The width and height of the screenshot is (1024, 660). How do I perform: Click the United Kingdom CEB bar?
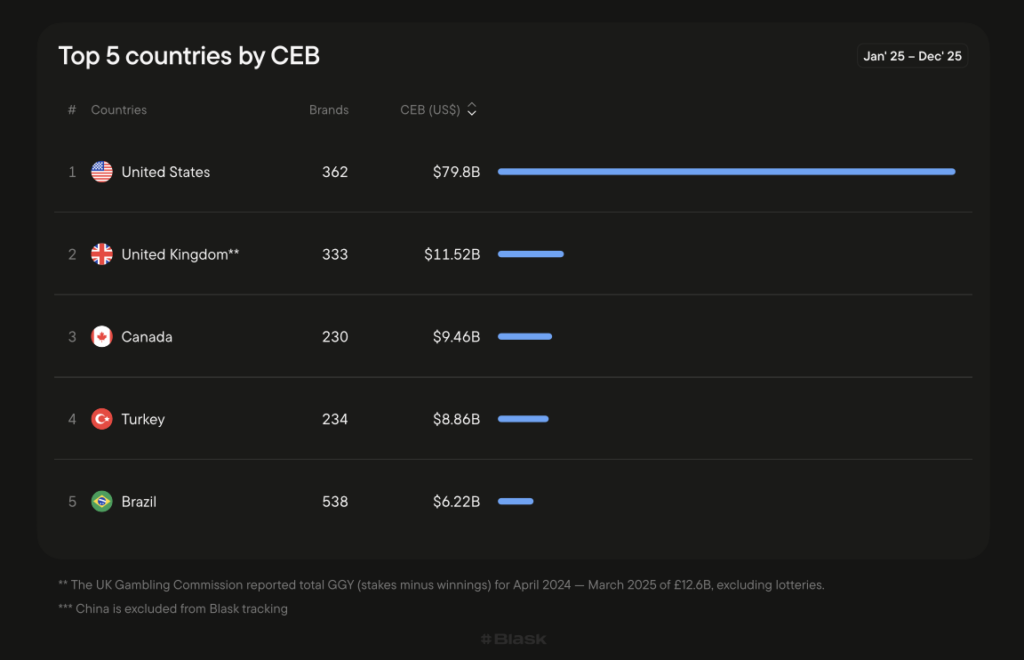tap(531, 254)
